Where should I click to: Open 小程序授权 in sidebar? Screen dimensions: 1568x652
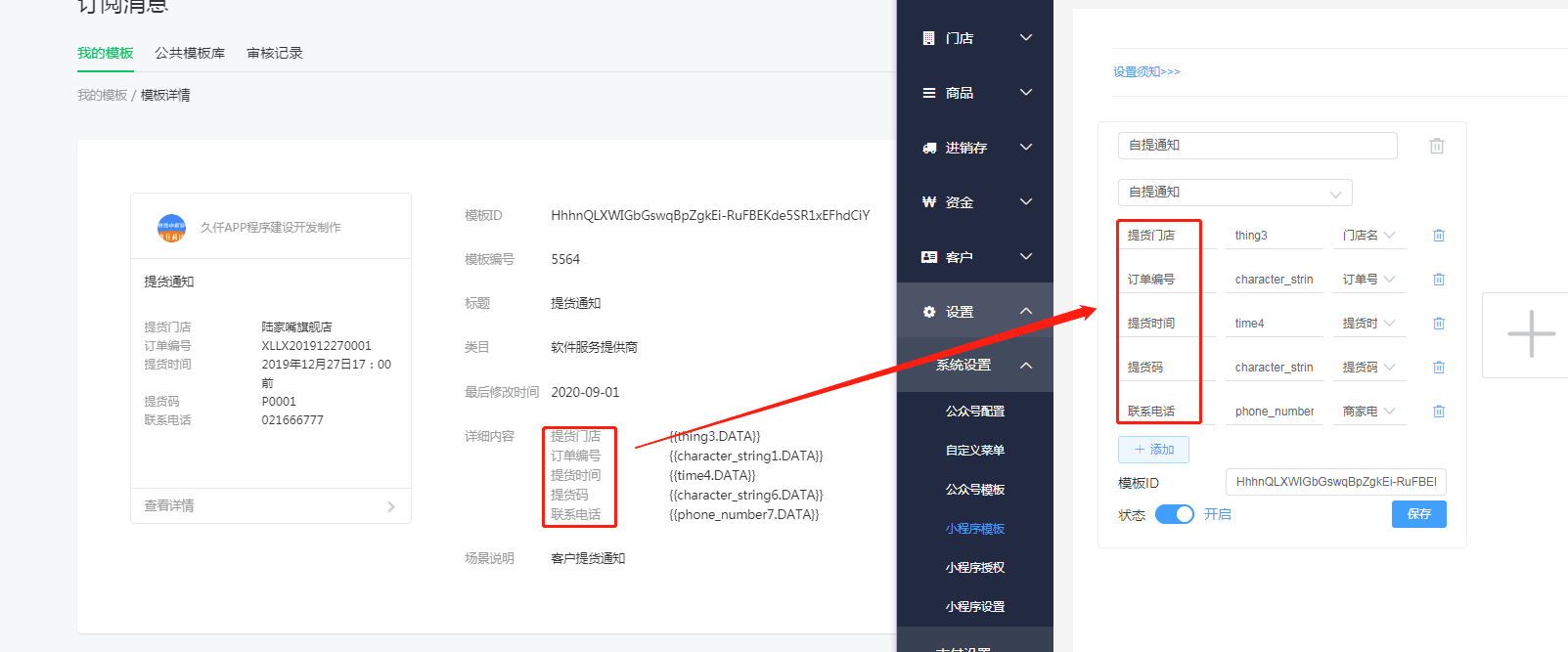[975, 568]
